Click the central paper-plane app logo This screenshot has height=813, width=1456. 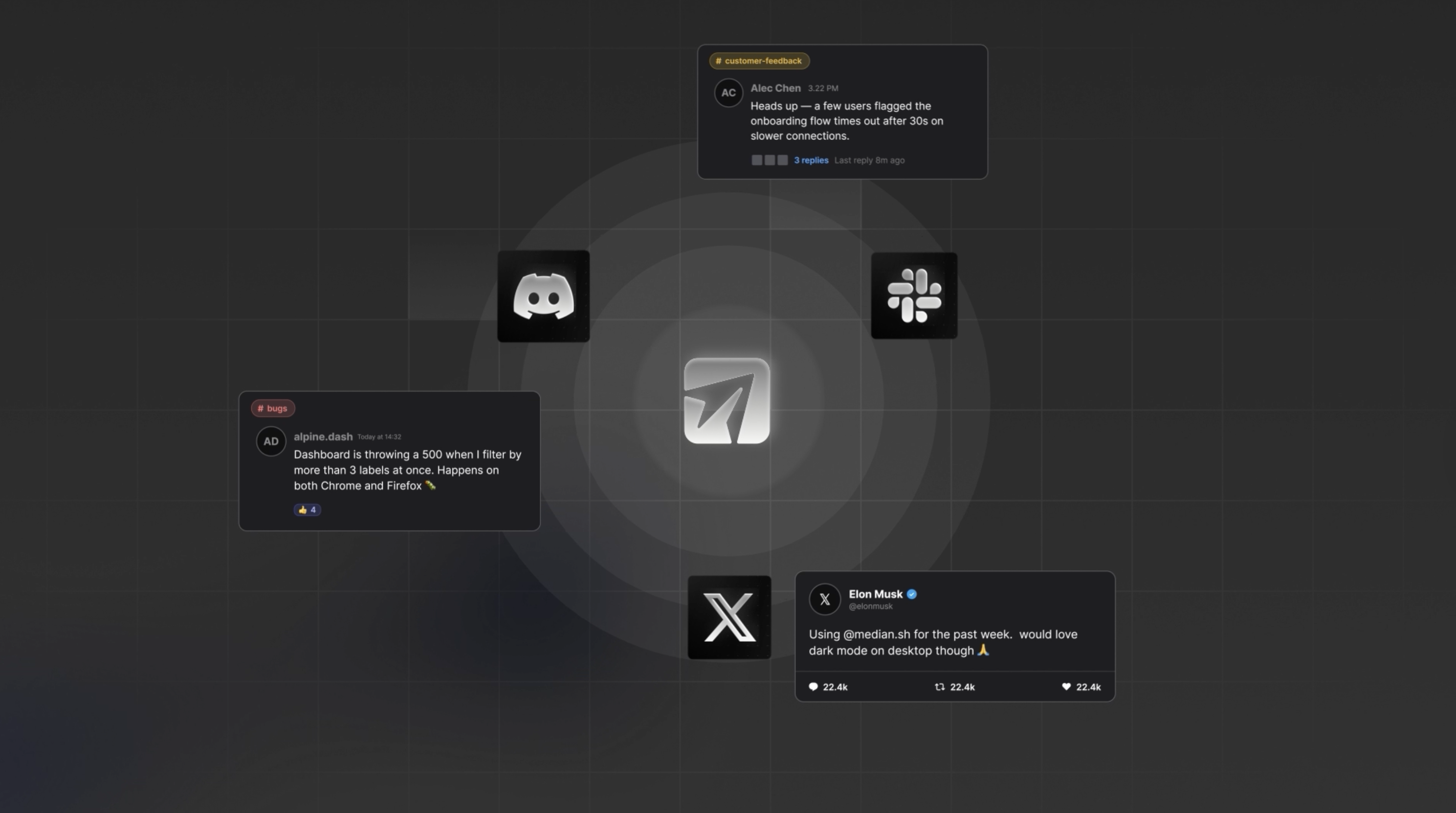[x=727, y=401]
